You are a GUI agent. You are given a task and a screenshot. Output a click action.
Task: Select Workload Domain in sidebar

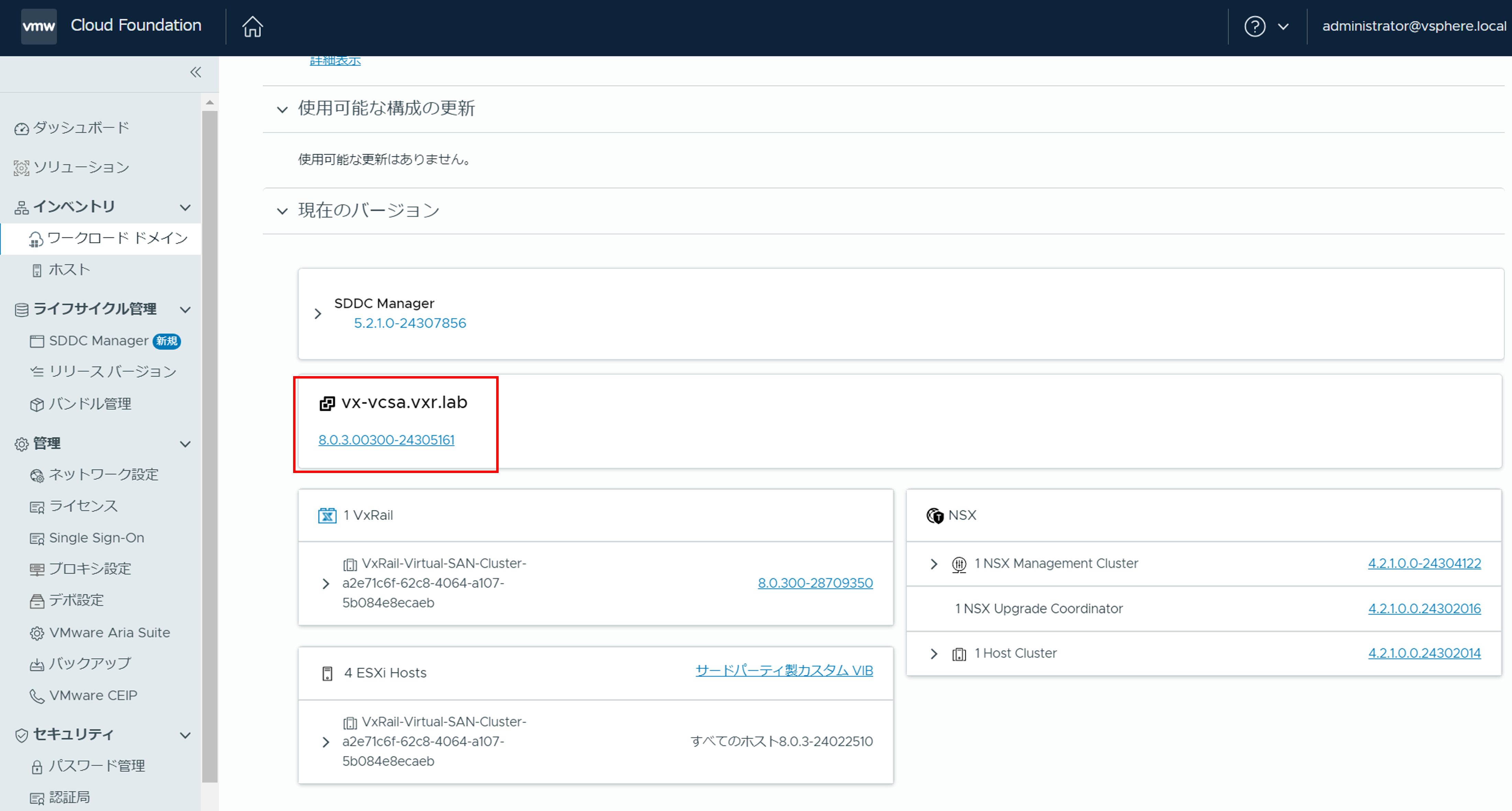coord(100,238)
